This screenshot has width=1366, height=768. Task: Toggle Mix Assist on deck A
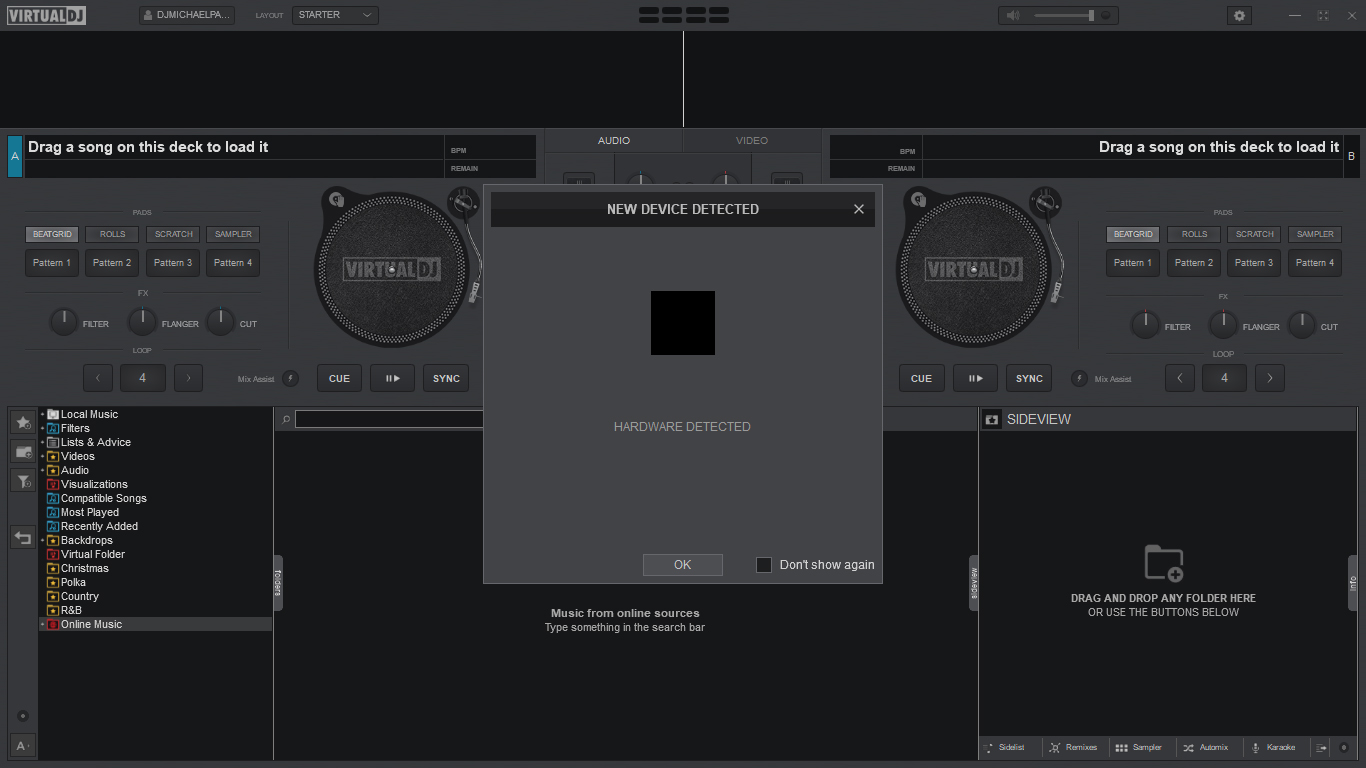(290, 378)
